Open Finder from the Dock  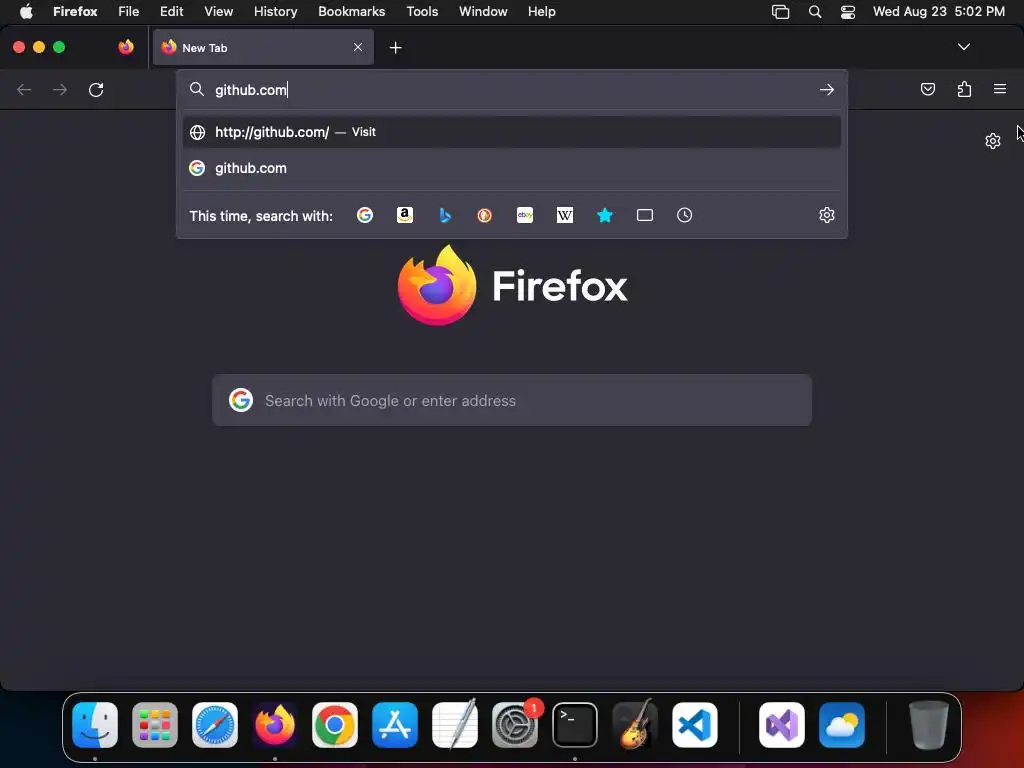[95, 725]
